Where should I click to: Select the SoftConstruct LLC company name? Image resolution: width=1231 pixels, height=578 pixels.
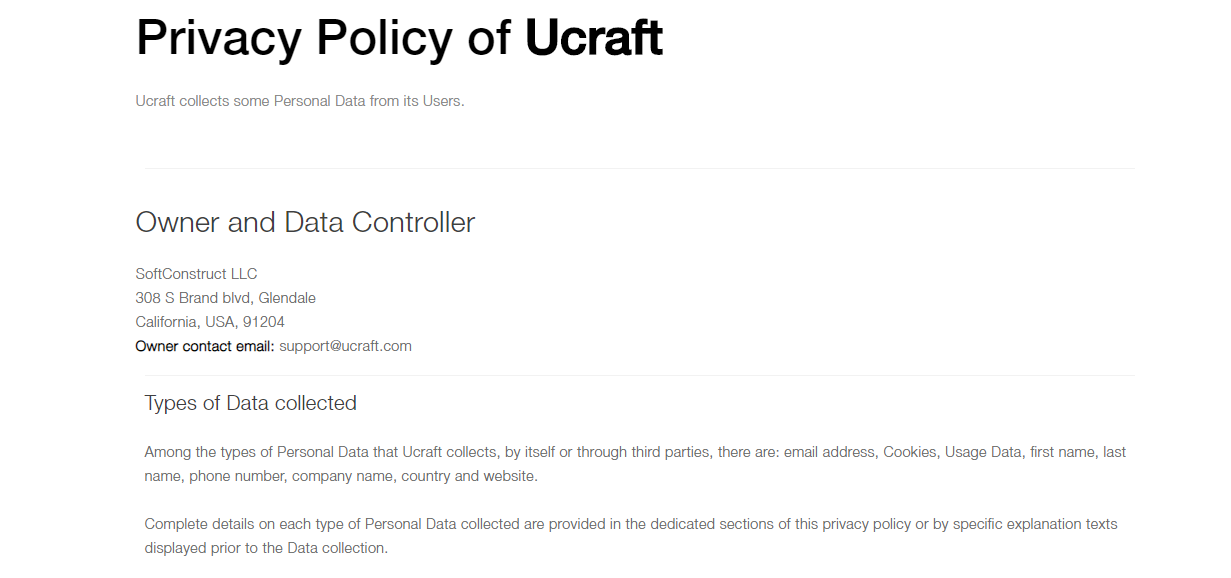(x=197, y=274)
